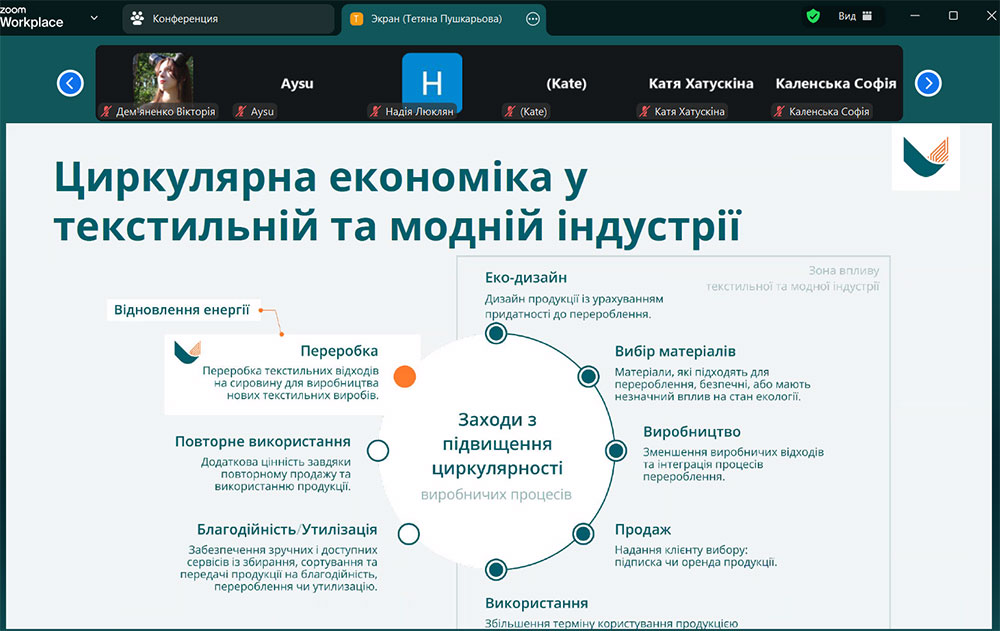Screen dimensions: 1000x631
Task: Open the more options ellipsis on the screen tab
Action: coord(533,18)
